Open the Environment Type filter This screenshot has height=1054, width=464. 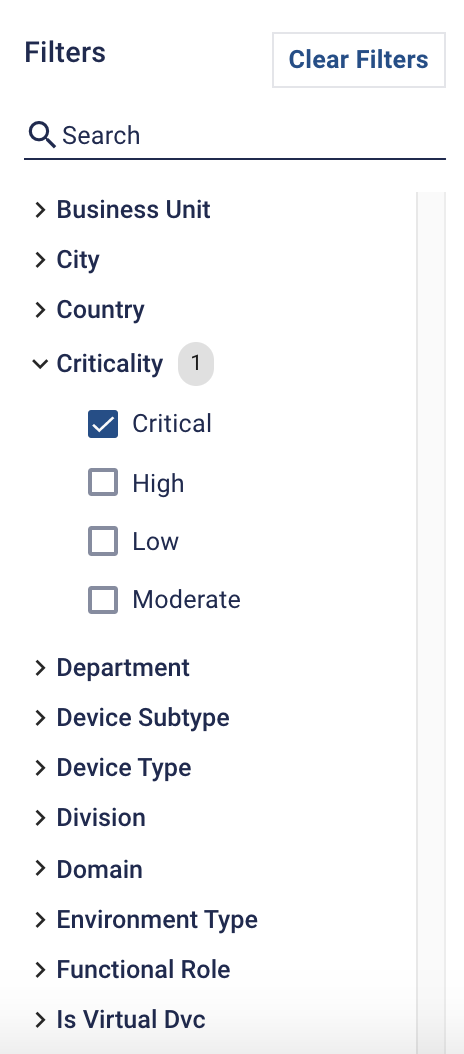tap(40, 919)
